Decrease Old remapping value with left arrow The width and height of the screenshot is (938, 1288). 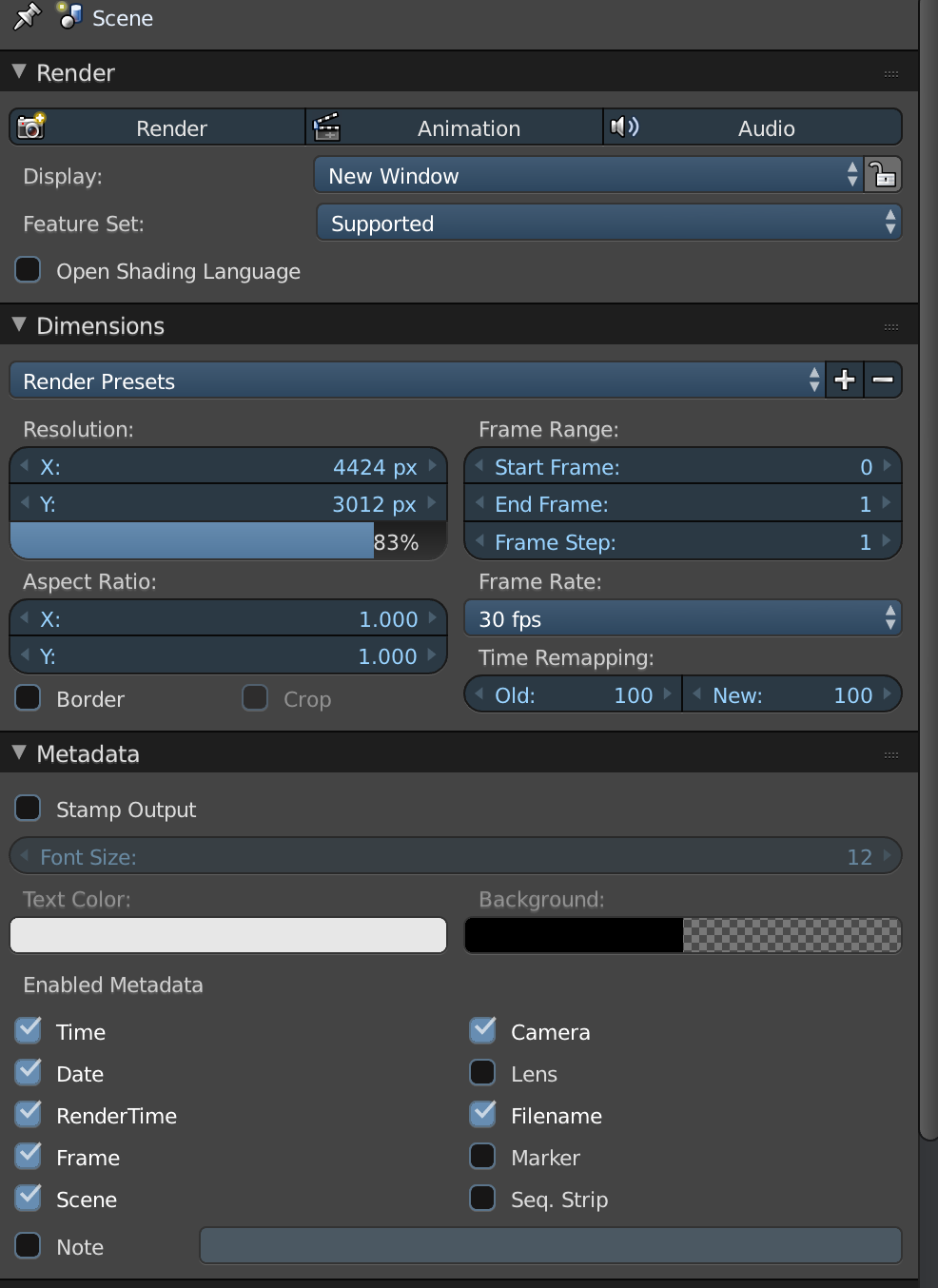tap(480, 694)
